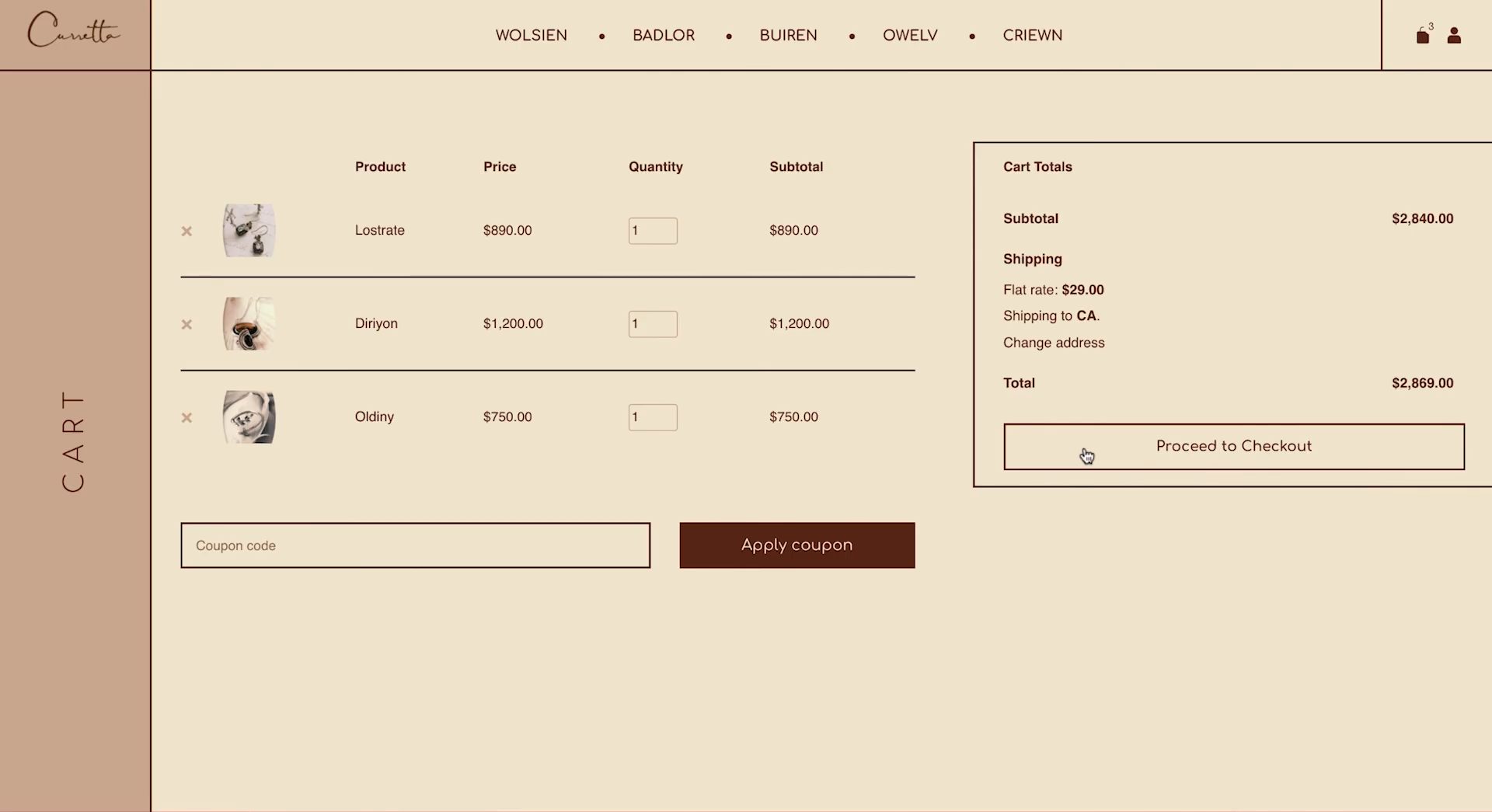Remove Lostrate using its X icon
1492x812 pixels.
pyautogui.click(x=186, y=231)
